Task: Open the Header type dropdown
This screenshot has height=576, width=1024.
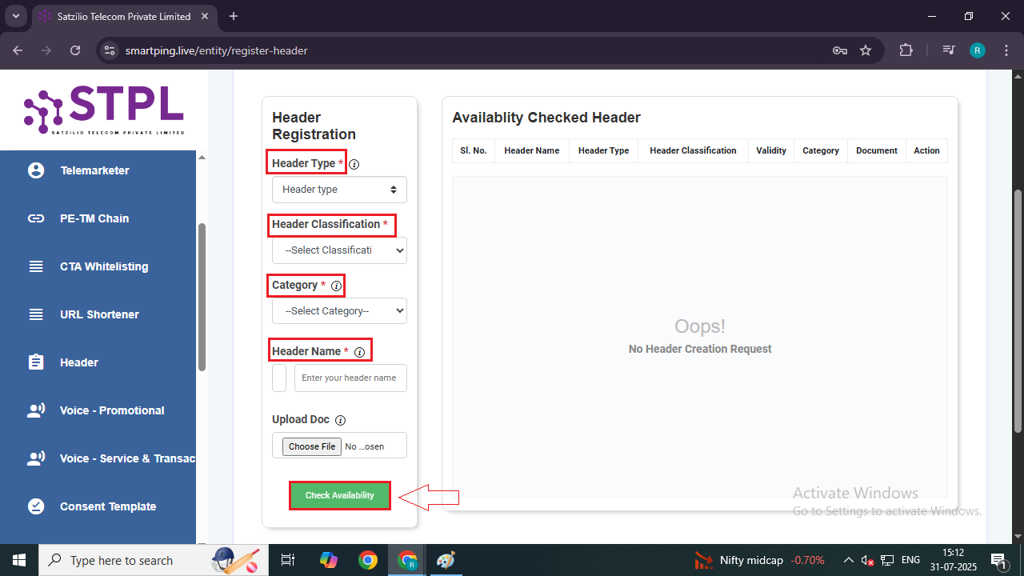Action: coord(340,189)
